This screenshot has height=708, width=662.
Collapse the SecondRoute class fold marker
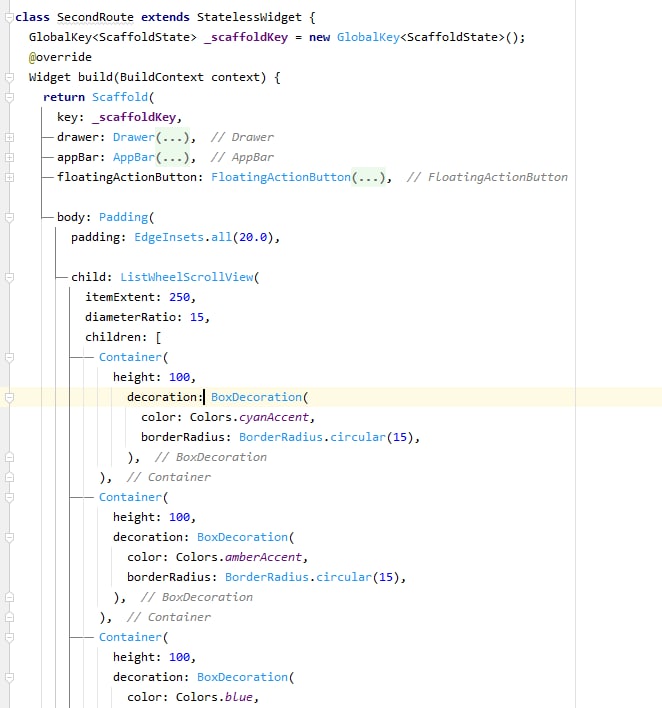pyautogui.click(x=9, y=18)
